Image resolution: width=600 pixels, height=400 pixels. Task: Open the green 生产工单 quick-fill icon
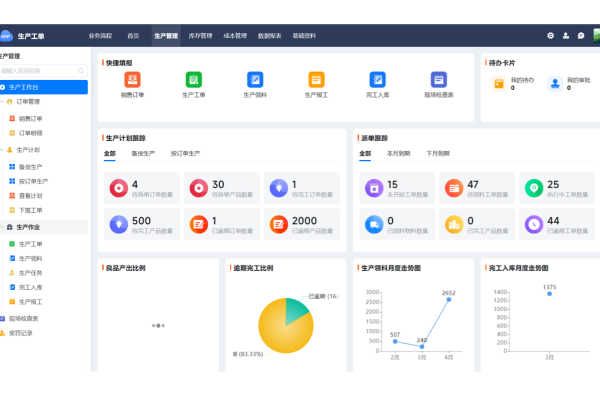[x=194, y=80]
